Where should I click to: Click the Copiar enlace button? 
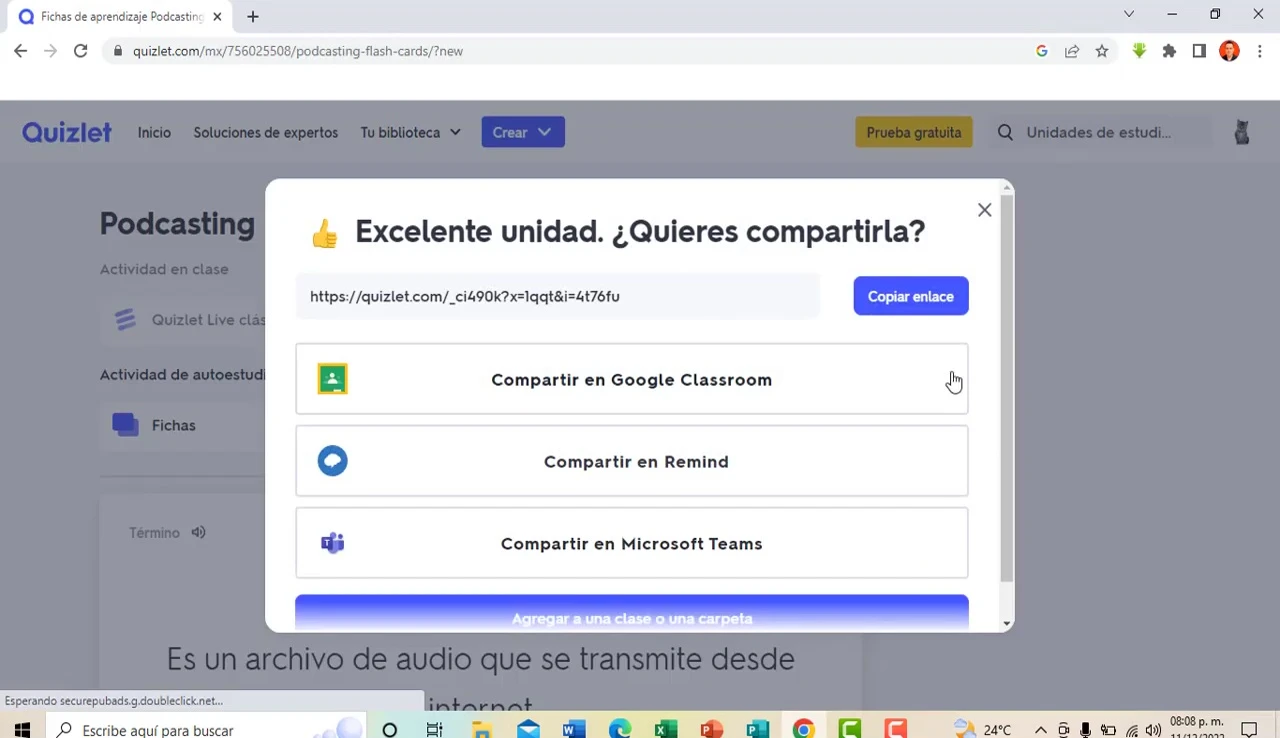tap(911, 296)
